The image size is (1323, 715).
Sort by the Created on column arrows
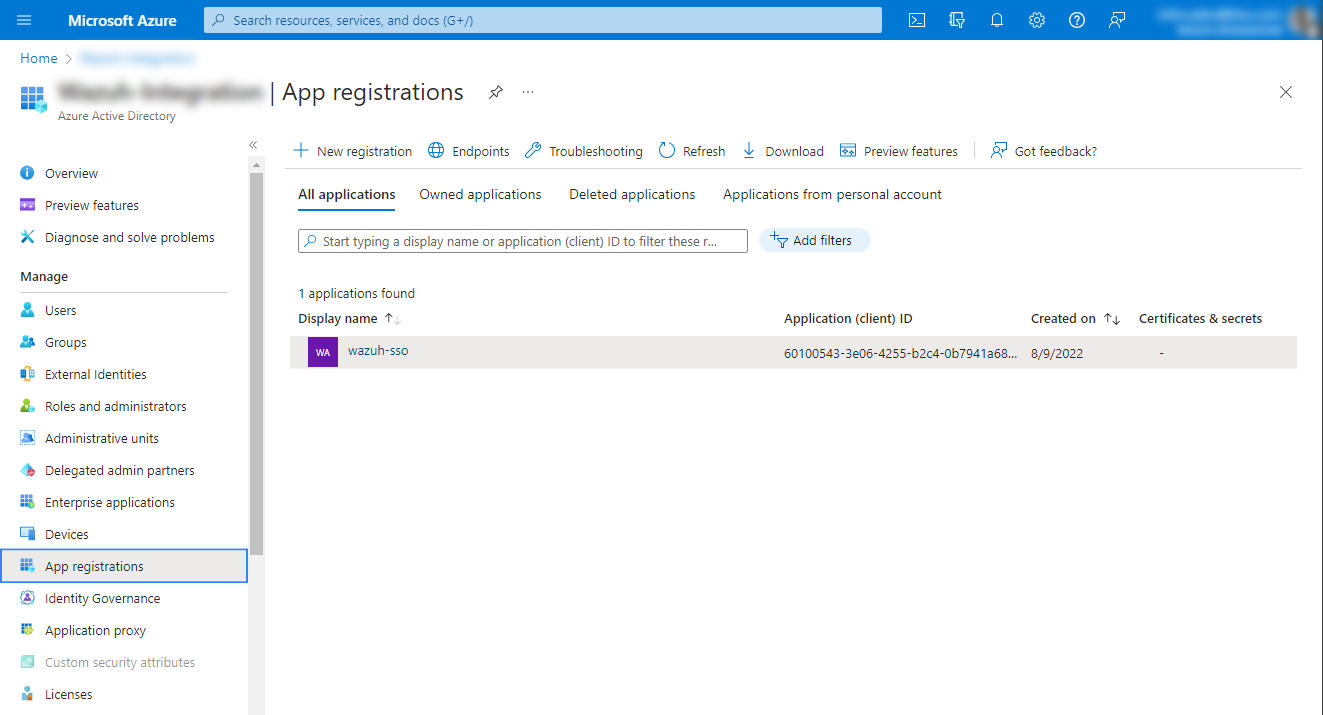point(1111,318)
